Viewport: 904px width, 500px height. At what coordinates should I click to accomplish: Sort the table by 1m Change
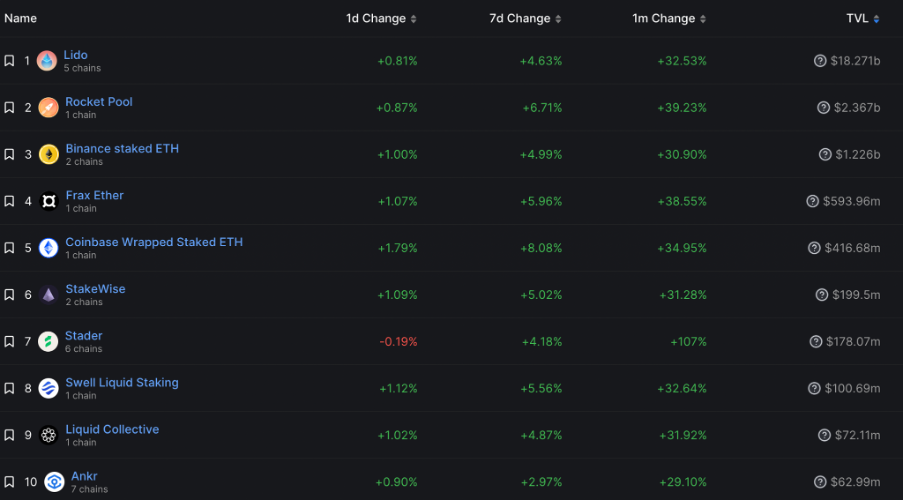click(x=704, y=19)
